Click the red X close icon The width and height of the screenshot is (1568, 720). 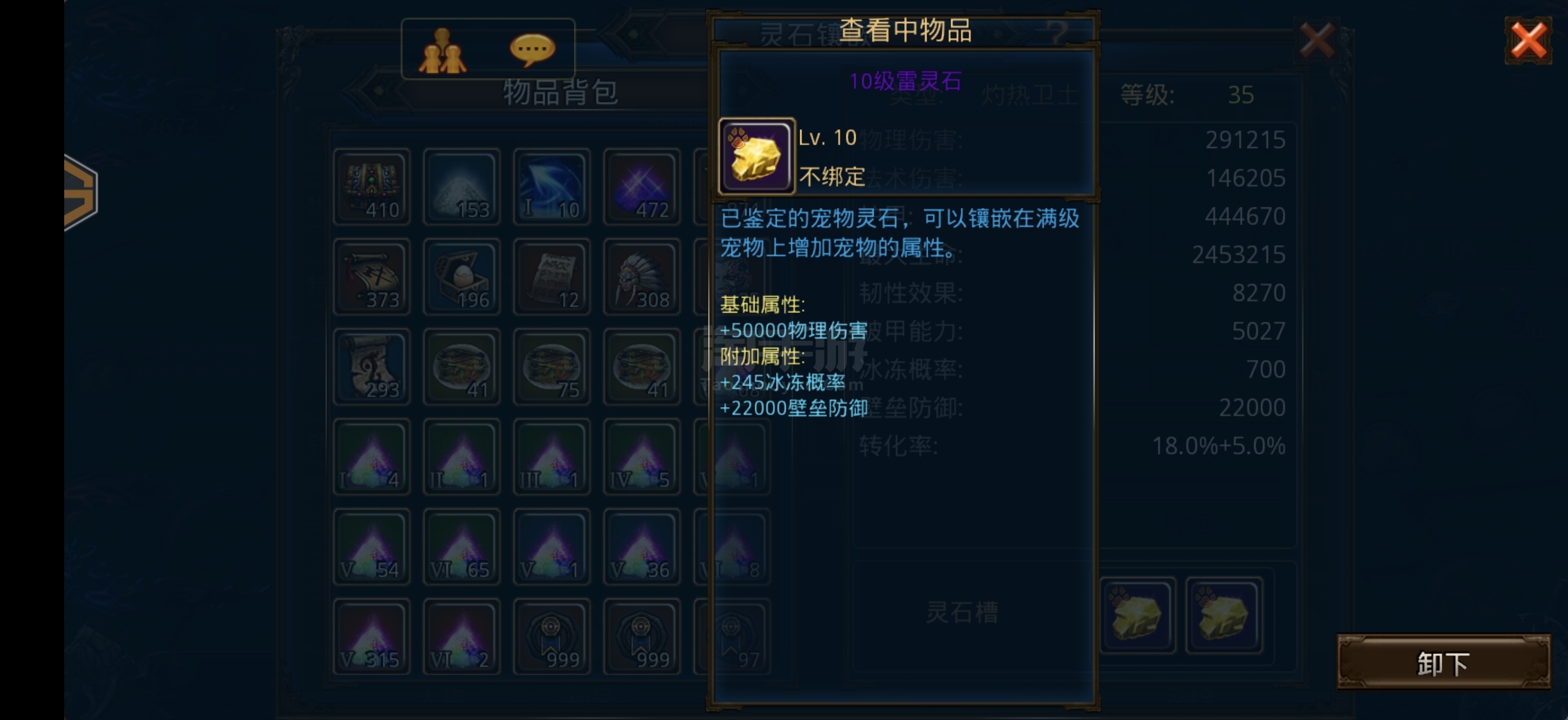pyautogui.click(x=1528, y=40)
